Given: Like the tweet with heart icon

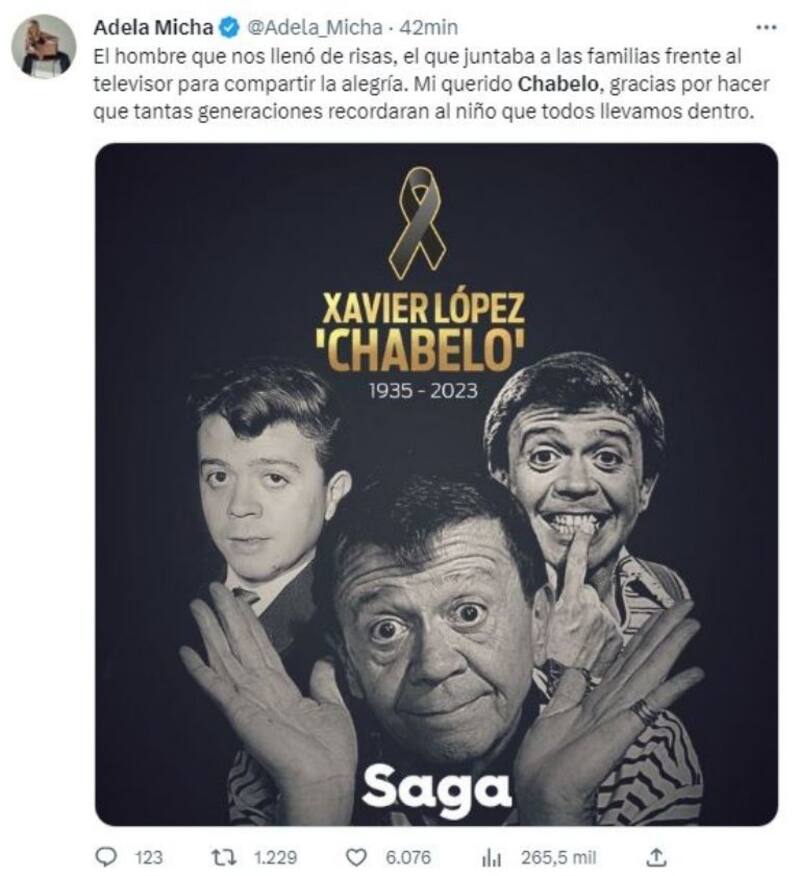Looking at the screenshot, I should click(356, 857).
